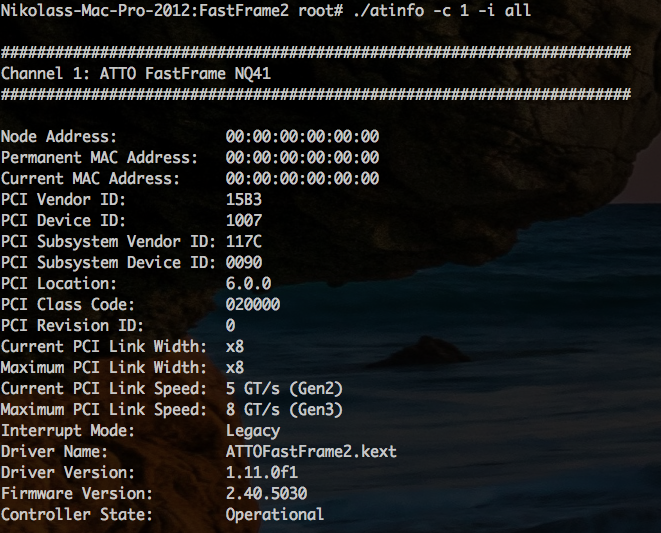
Task: Click the 'Permanent MAC Address:' label
Action: coord(99,158)
